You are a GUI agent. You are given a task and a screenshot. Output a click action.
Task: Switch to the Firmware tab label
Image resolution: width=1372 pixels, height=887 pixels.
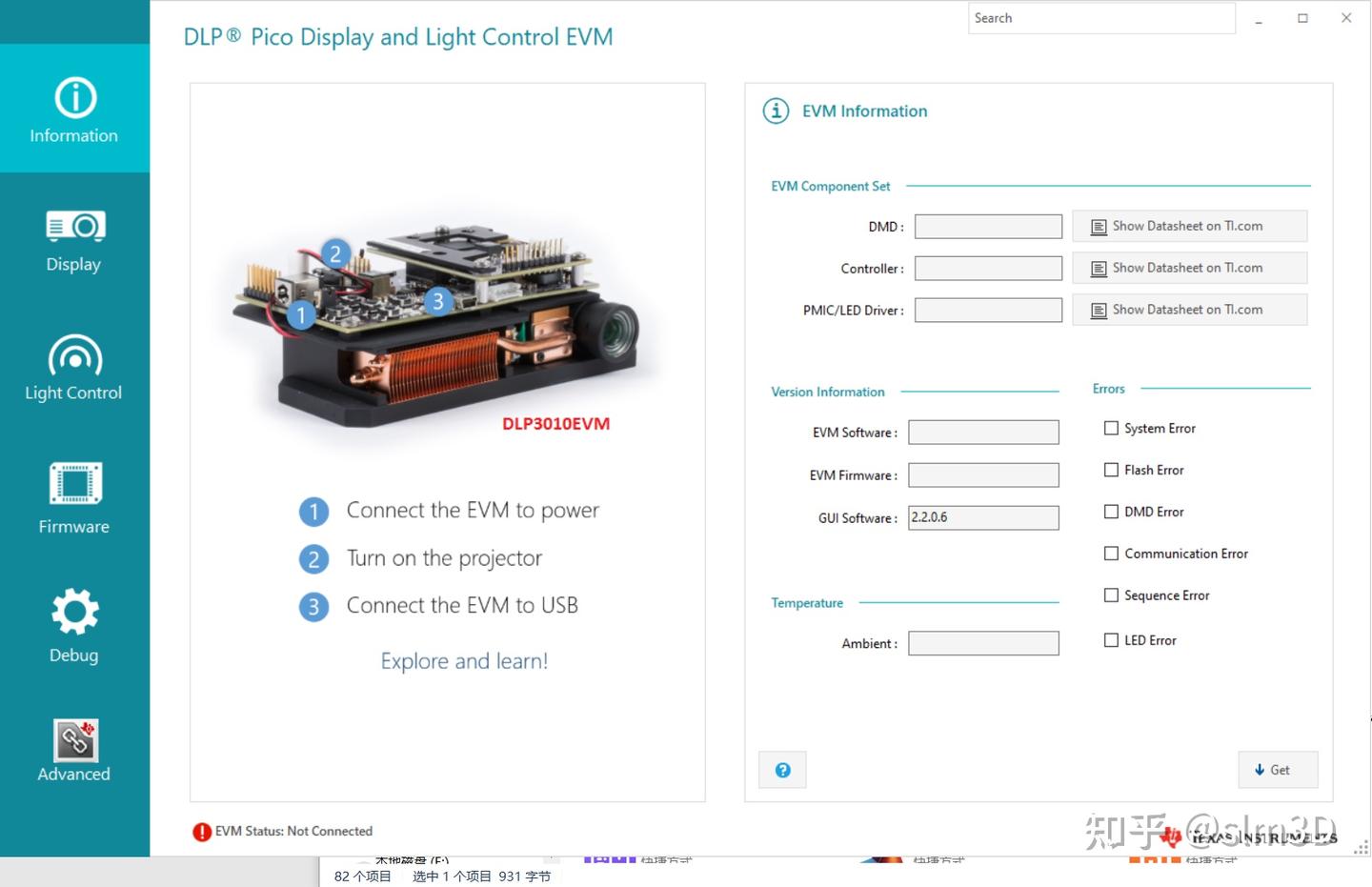[x=74, y=527]
